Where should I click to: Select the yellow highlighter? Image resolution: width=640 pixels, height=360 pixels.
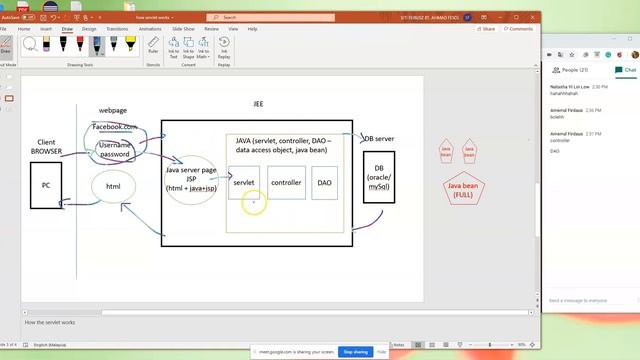[131, 44]
